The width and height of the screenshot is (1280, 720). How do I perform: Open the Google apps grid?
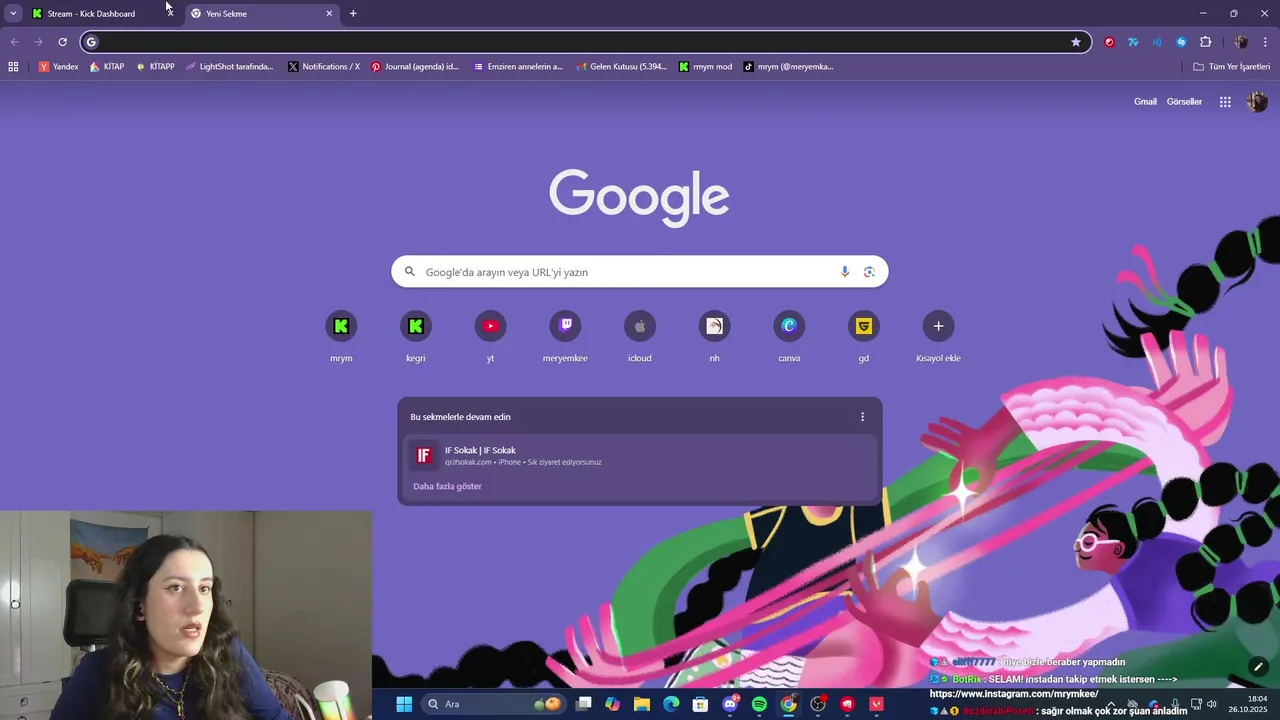pyautogui.click(x=1225, y=102)
